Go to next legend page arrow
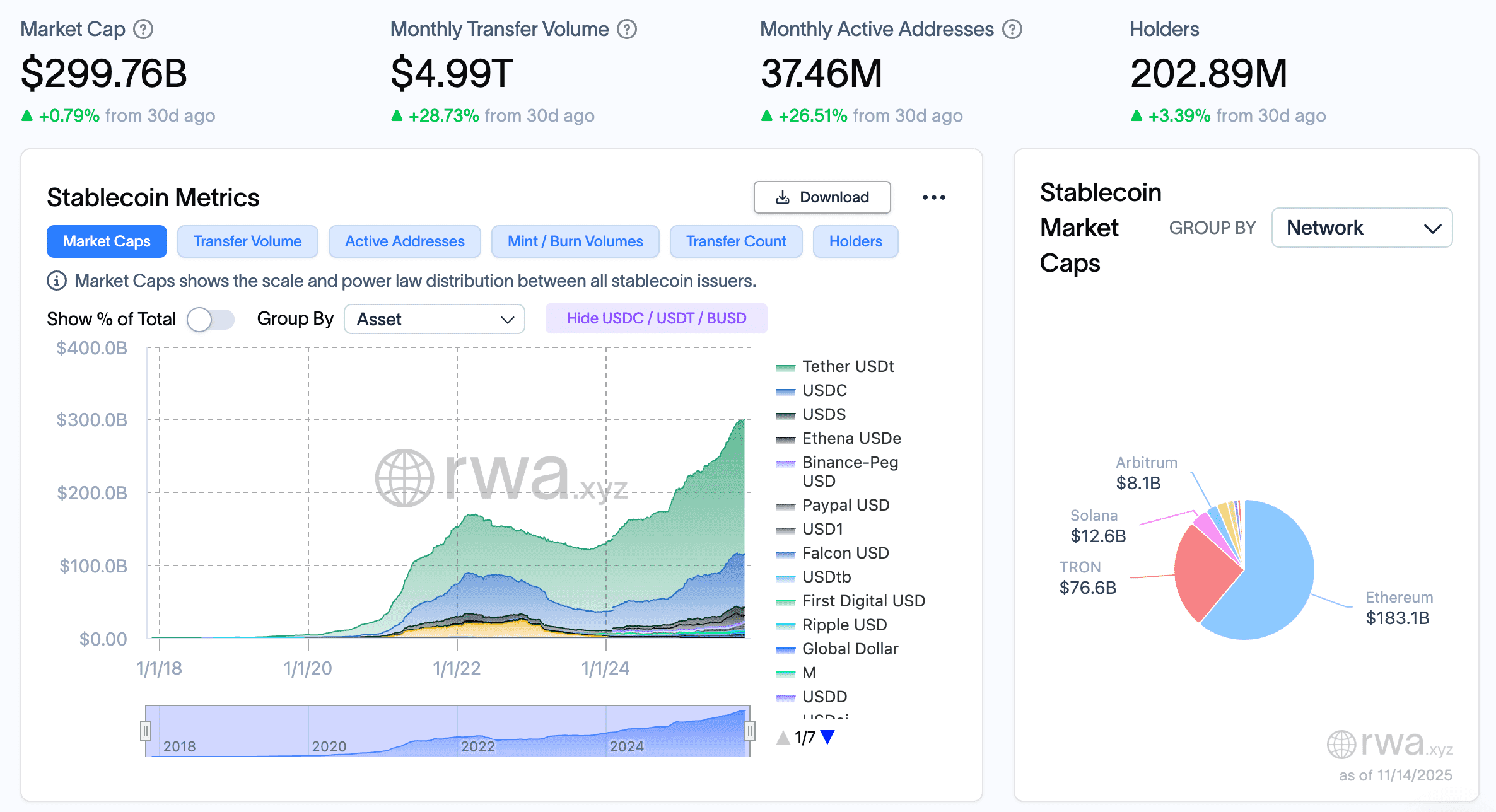The height and width of the screenshot is (812, 1496). (x=828, y=736)
